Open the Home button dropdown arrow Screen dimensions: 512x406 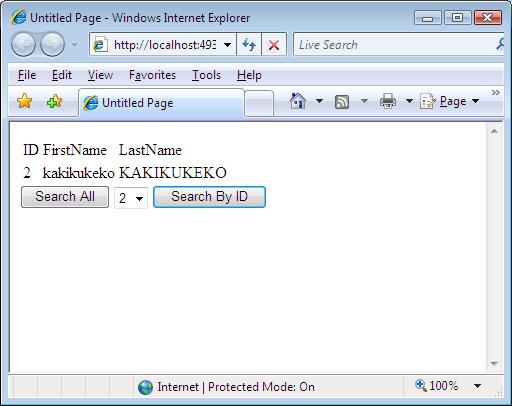click(319, 101)
